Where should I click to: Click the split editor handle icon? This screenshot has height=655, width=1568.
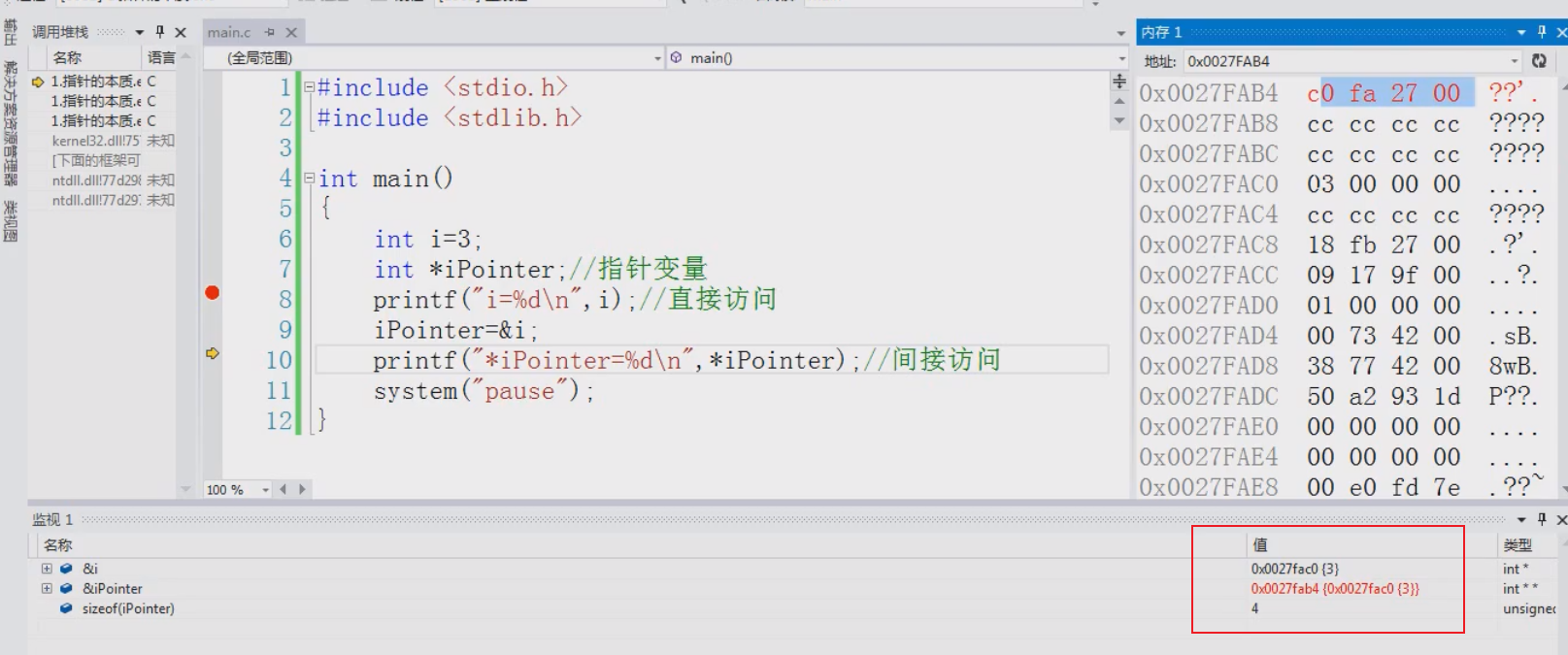click(1119, 81)
